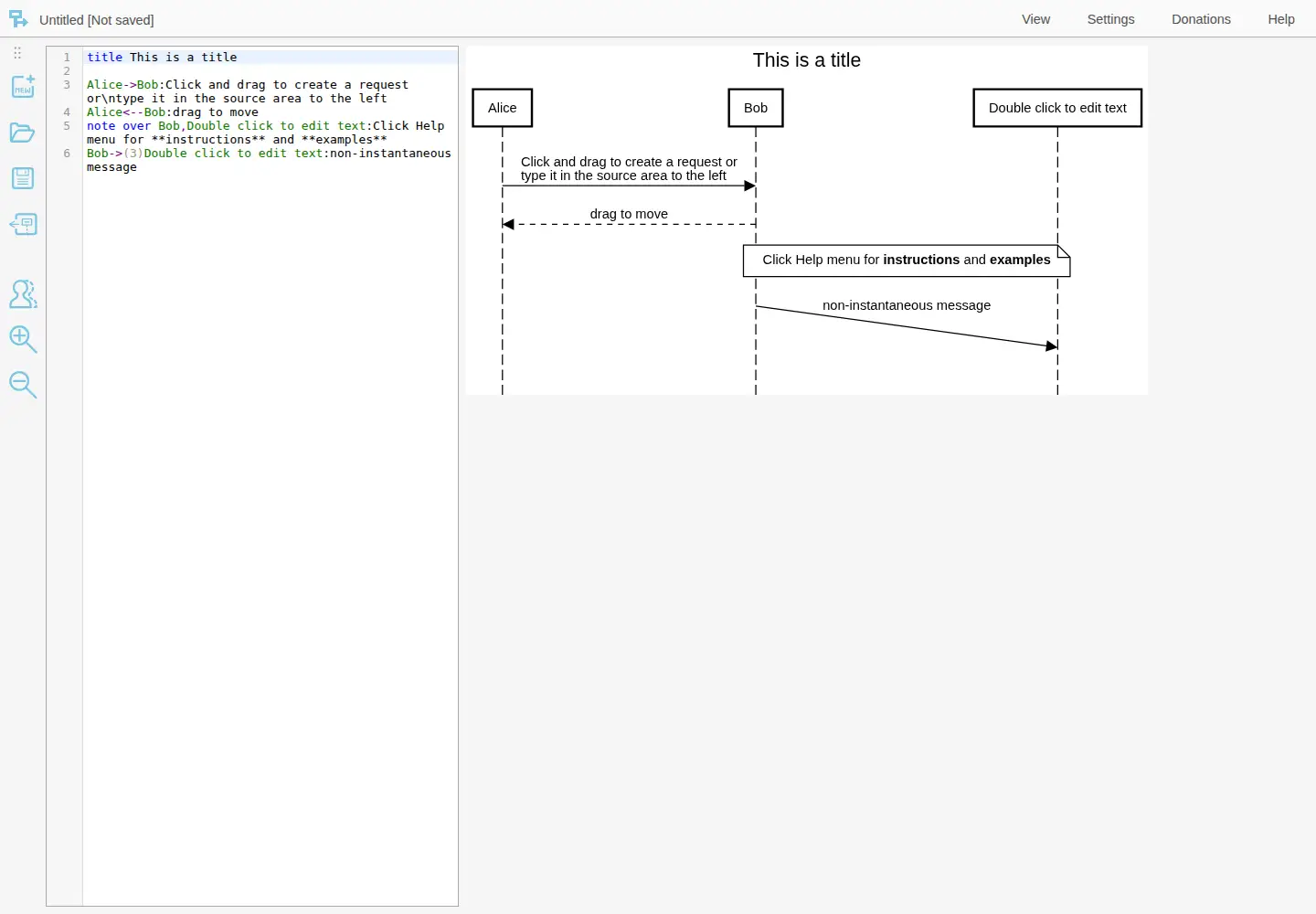
Task: Click source line starting 'Alice->Bob:Click and drag'
Action: coord(271,91)
